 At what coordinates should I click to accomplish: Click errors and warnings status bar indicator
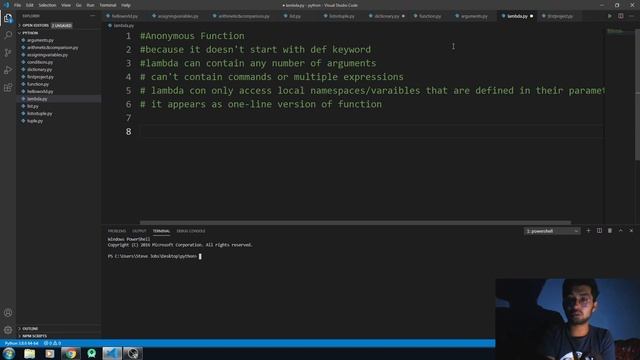[52, 343]
